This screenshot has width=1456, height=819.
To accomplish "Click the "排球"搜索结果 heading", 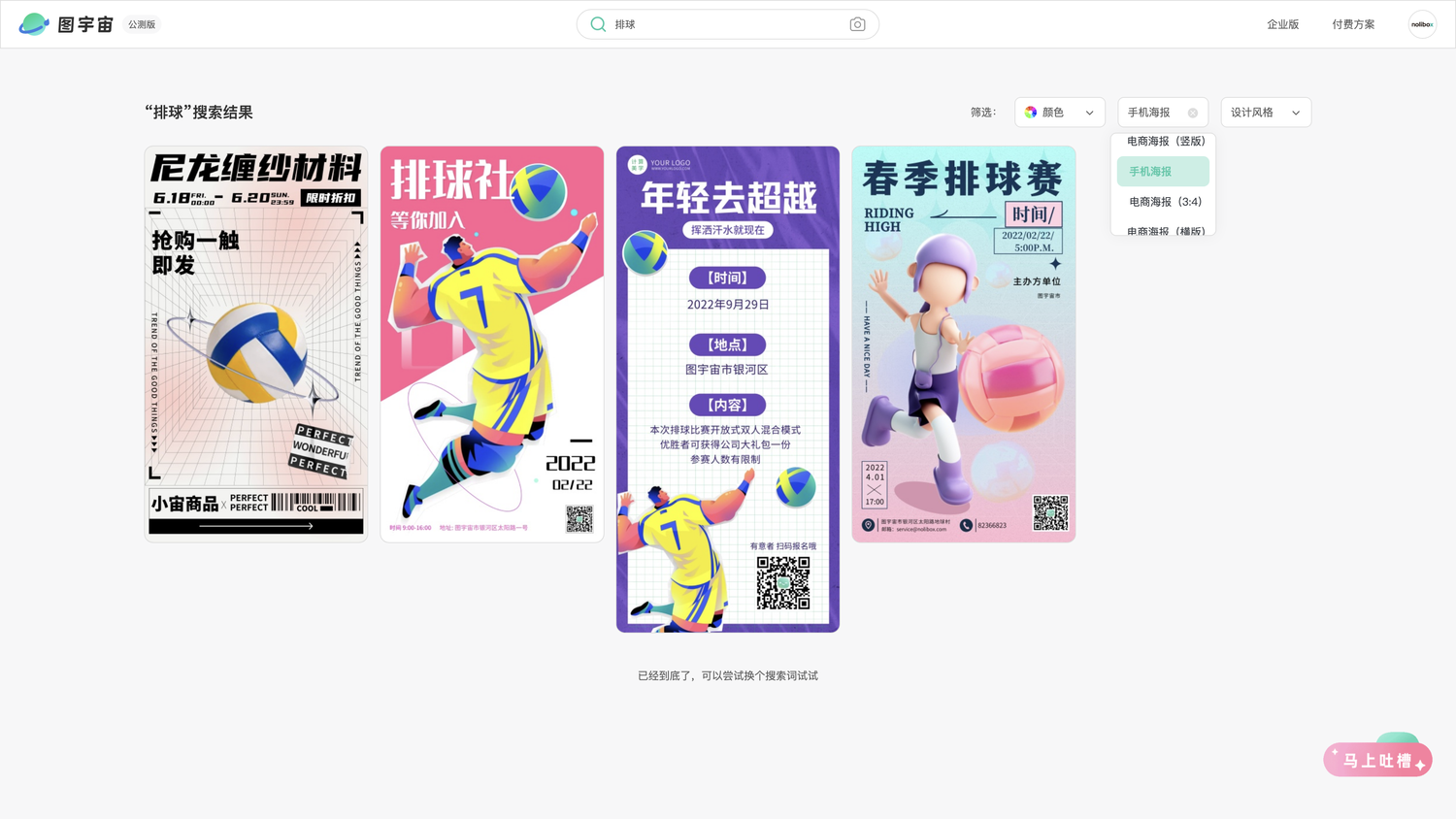I will pos(199,113).
